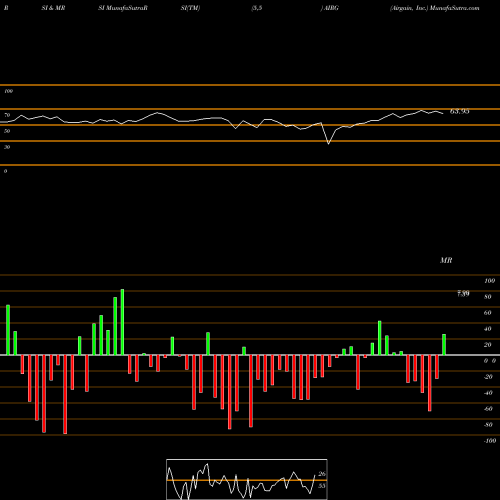Click the sharp dip low on RSI line
500x500 pixels.
pyautogui.click(x=328, y=143)
